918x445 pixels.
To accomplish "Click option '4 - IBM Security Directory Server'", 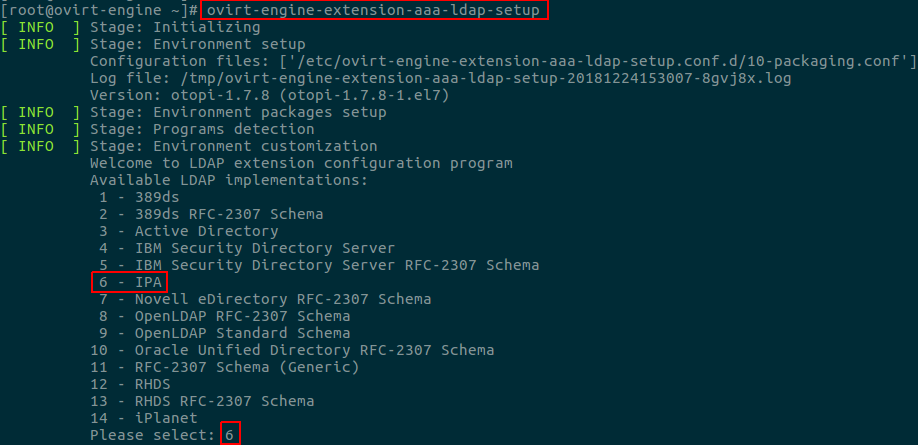I will coord(247,248).
